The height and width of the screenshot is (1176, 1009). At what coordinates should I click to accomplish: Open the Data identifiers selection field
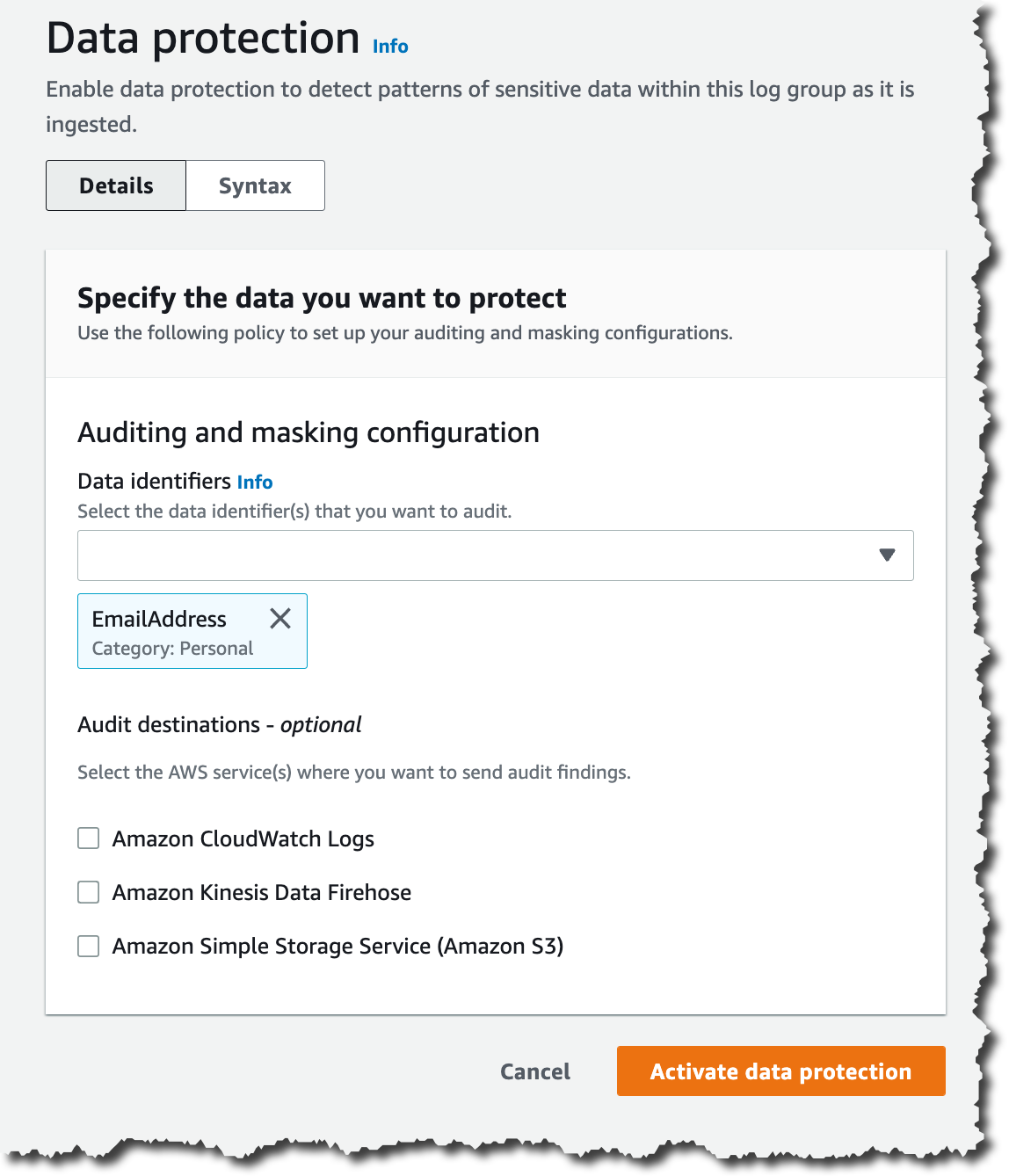click(475, 555)
